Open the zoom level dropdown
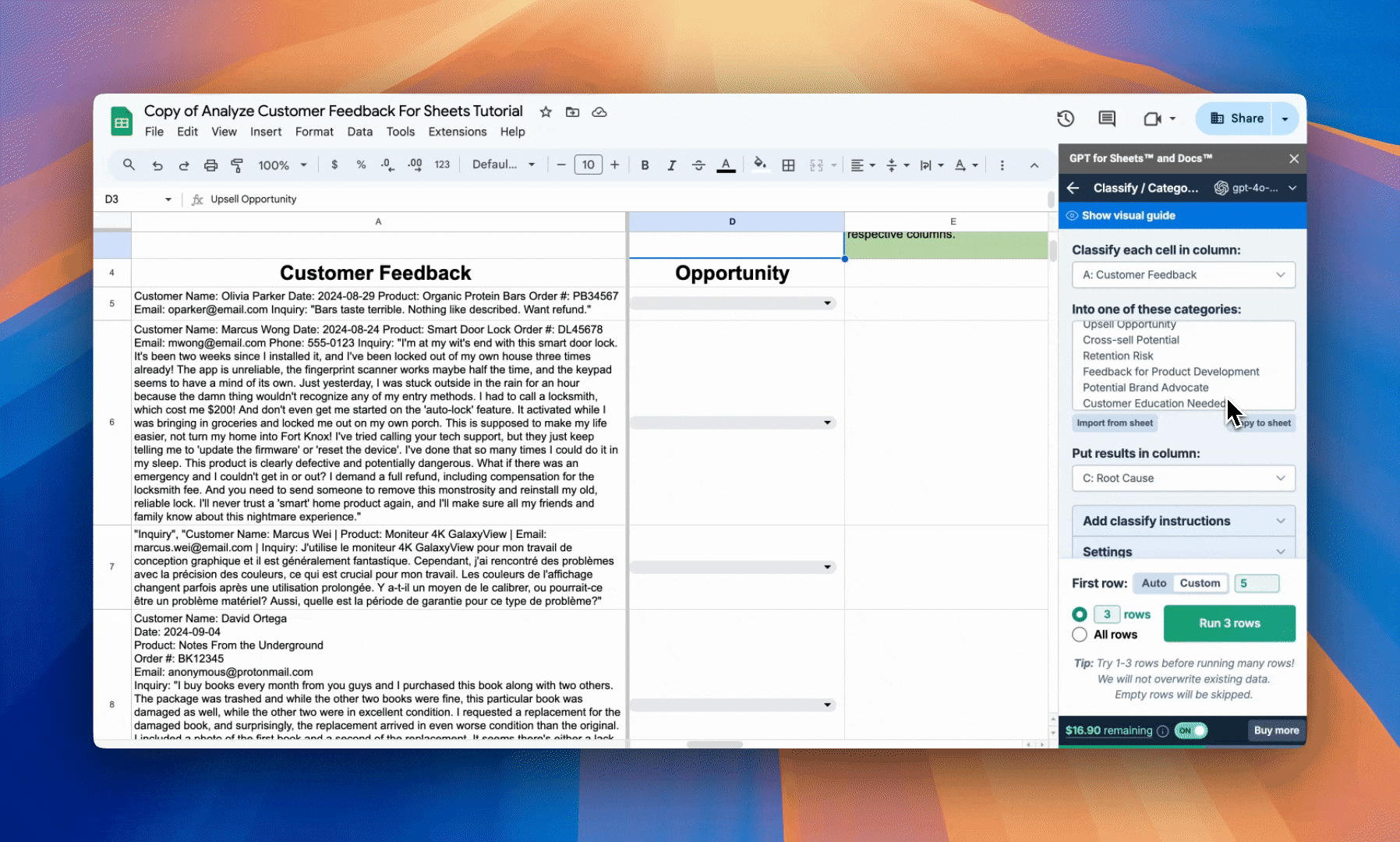The height and width of the screenshot is (842, 1400). (283, 165)
